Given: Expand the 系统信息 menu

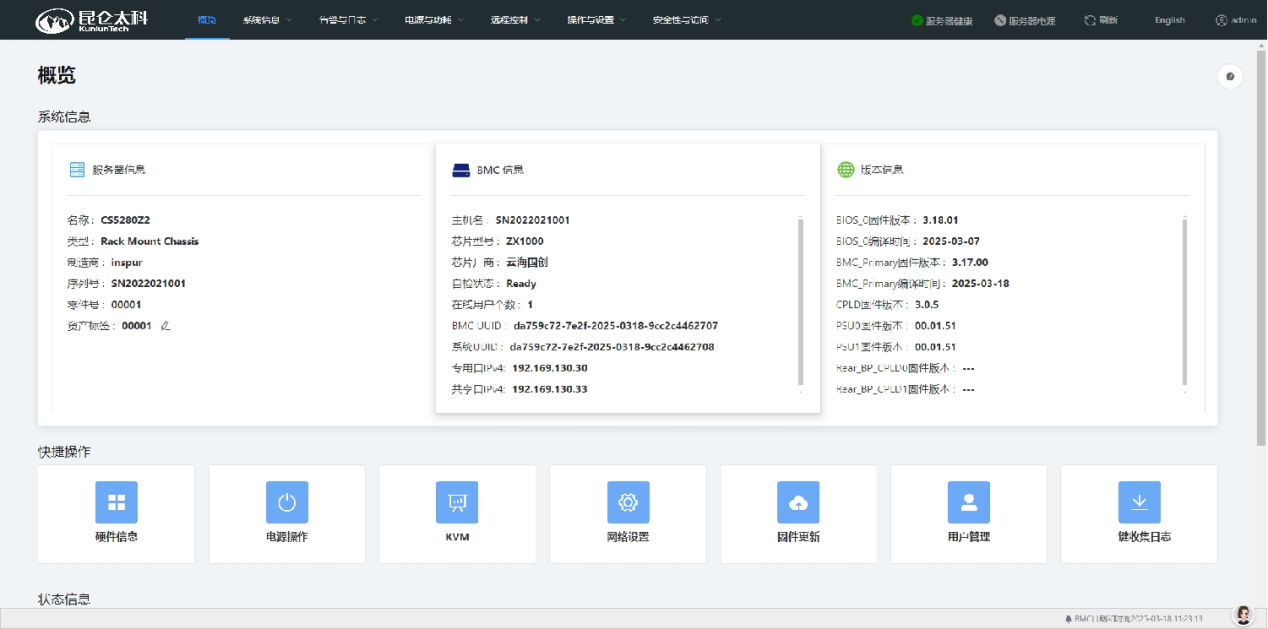Looking at the screenshot, I should tap(267, 20).
